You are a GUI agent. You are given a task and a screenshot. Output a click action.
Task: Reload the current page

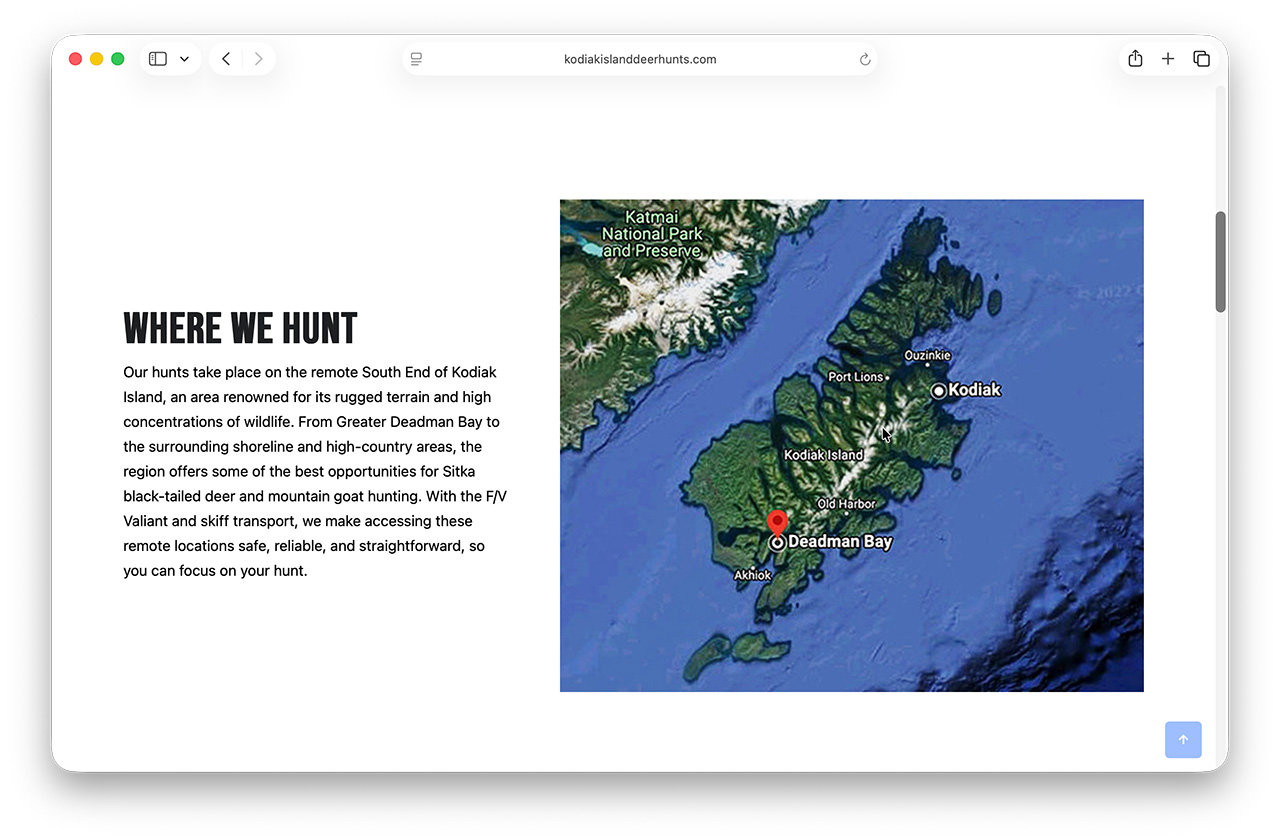[865, 59]
